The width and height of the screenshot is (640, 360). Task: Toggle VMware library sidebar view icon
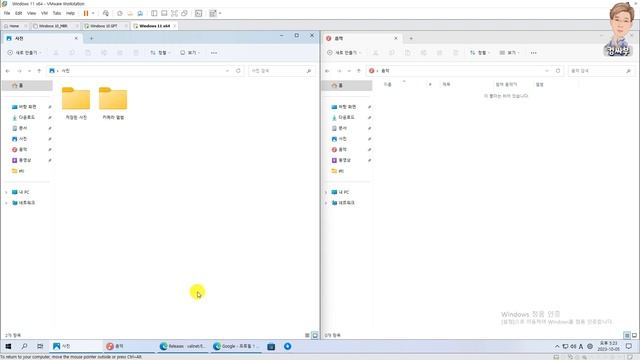[154, 13]
